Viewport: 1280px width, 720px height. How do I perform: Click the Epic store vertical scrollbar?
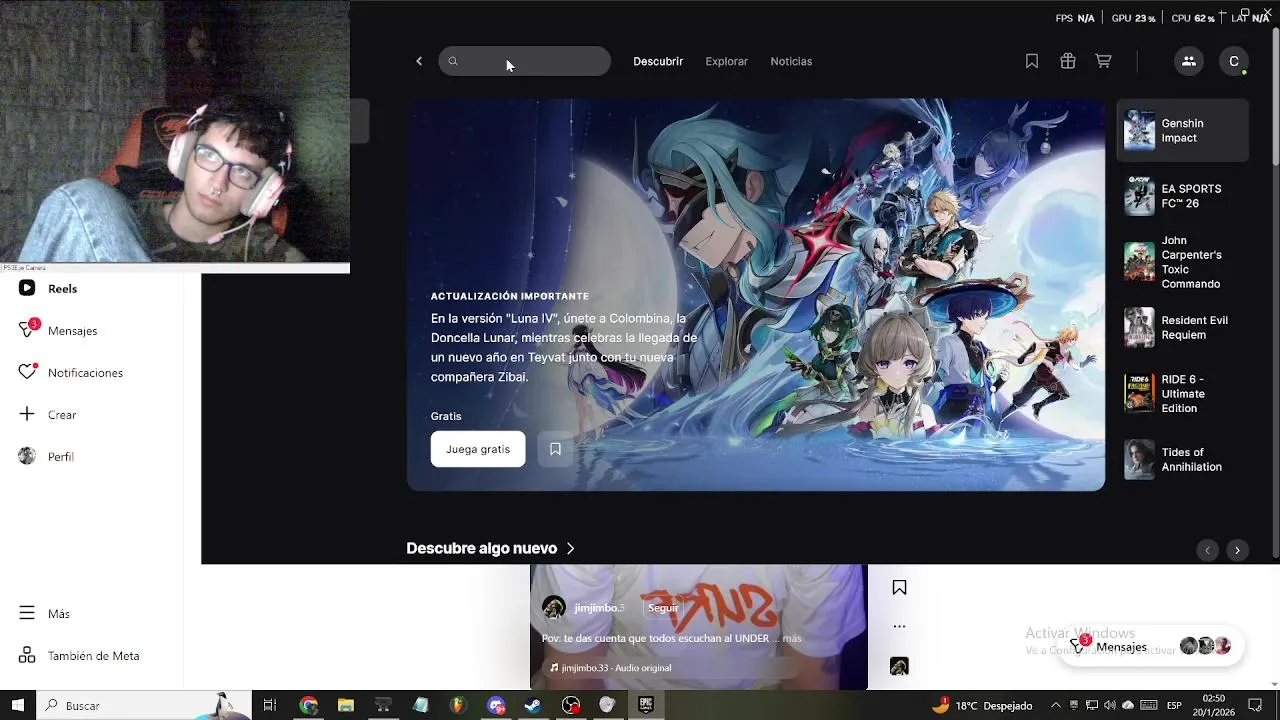1275,98
